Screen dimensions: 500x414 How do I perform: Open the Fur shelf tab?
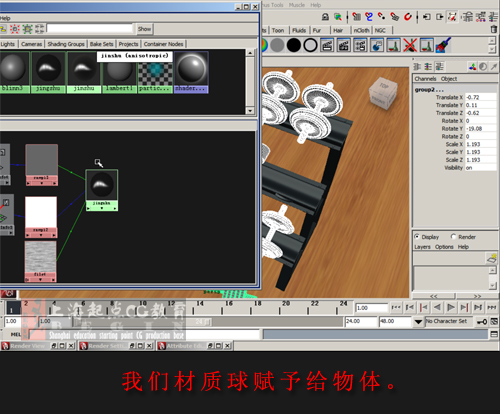coord(317,30)
